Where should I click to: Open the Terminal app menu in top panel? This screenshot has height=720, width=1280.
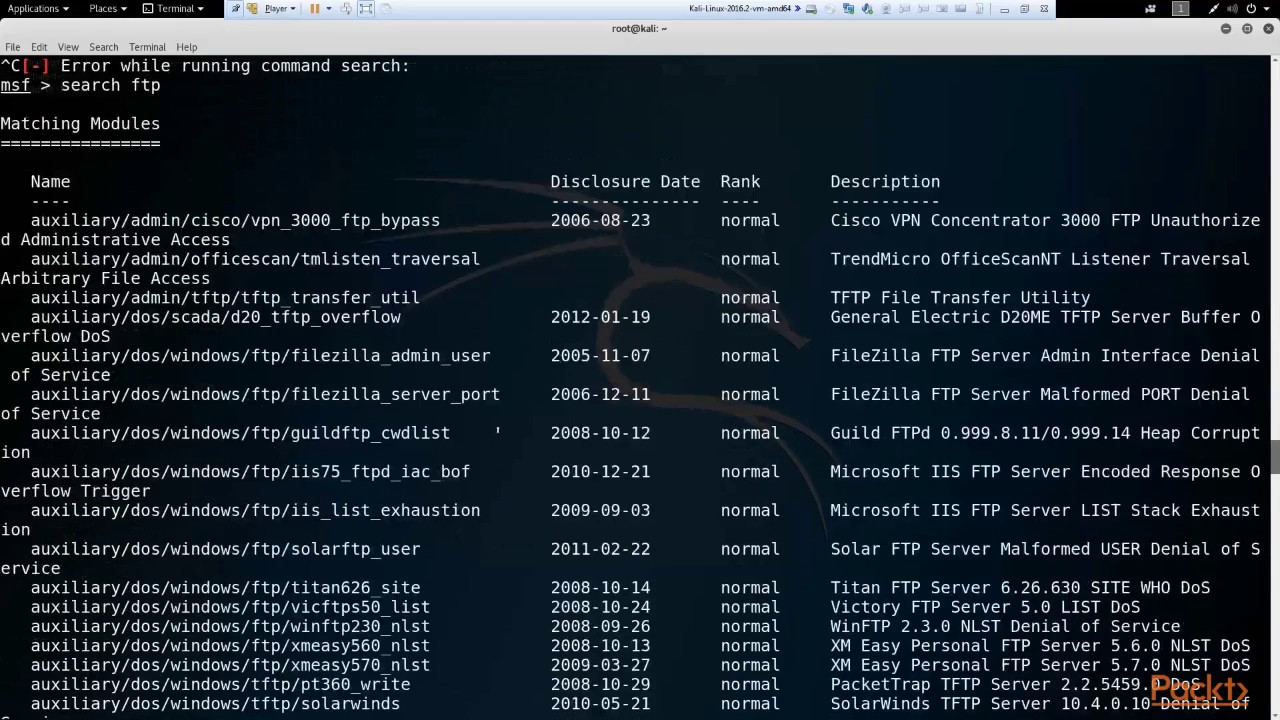[173, 8]
